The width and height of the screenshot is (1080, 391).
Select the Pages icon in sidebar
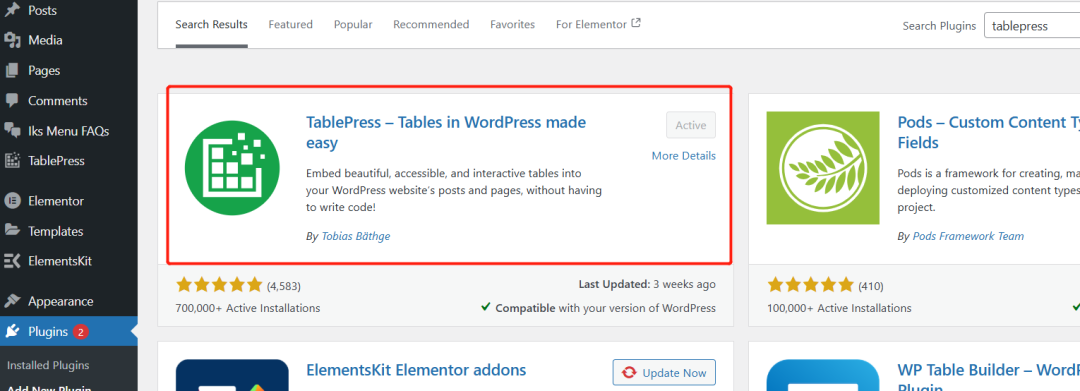12,70
